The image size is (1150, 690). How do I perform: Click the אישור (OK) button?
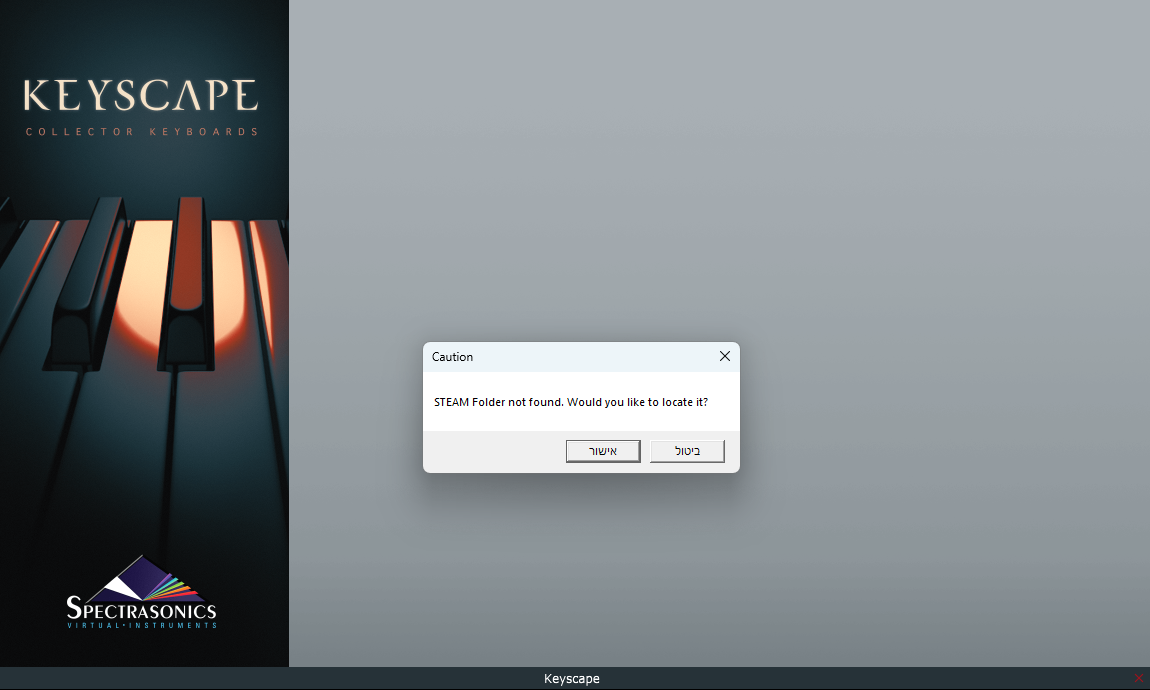point(602,451)
